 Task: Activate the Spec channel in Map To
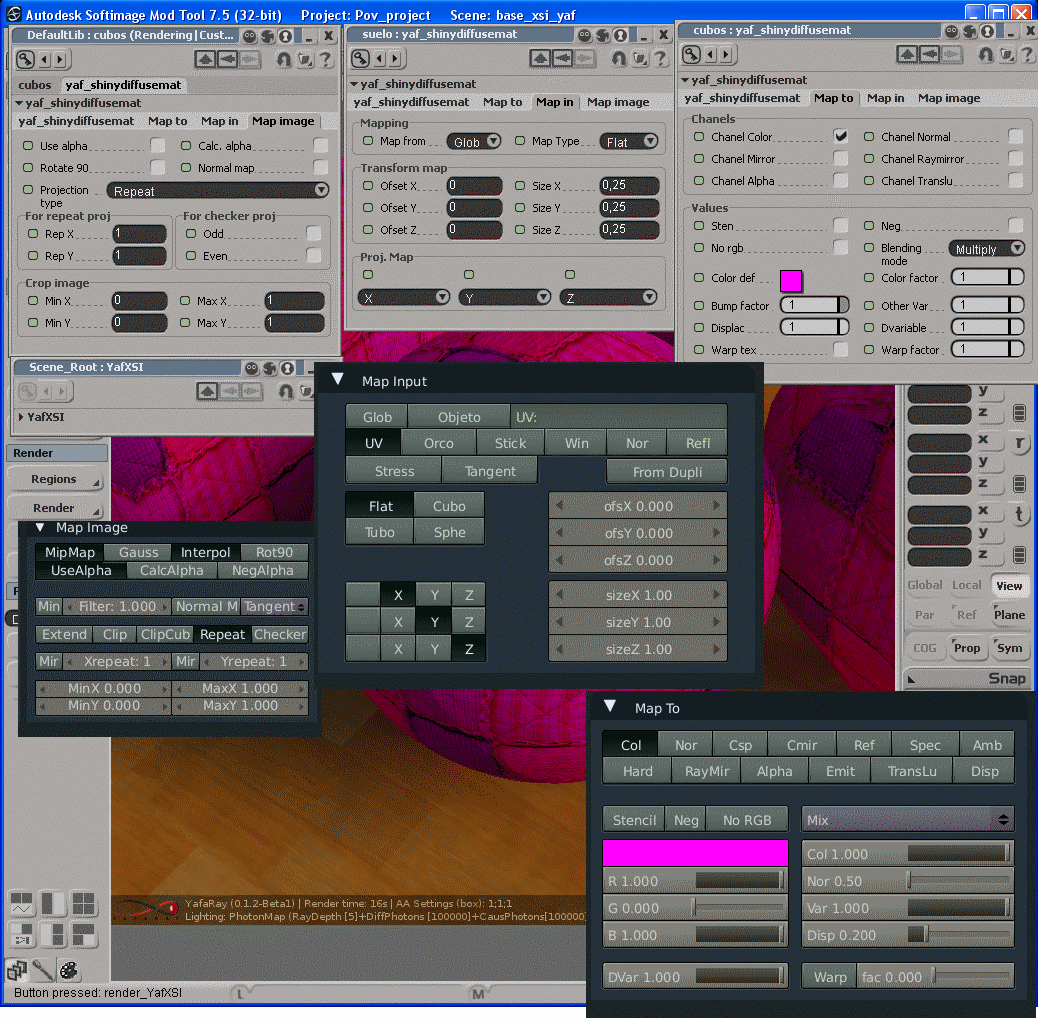[925, 745]
